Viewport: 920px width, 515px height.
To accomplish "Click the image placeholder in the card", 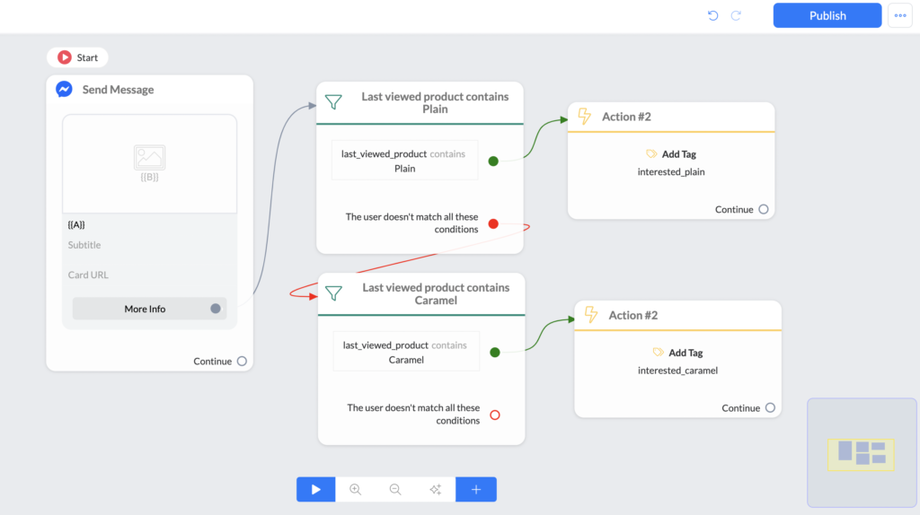I will (x=149, y=163).
